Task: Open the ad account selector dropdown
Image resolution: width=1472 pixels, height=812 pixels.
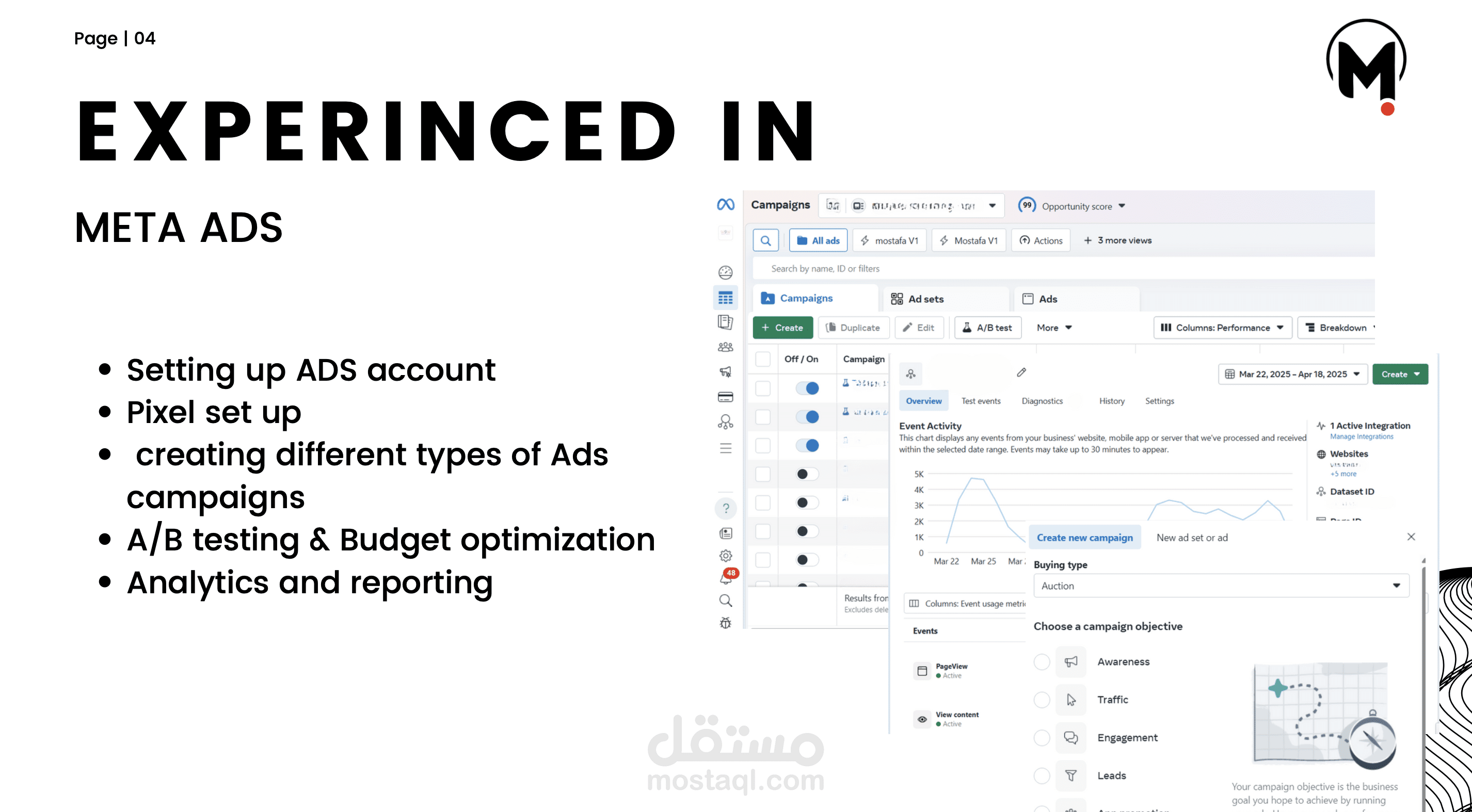Action: [x=911, y=205]
